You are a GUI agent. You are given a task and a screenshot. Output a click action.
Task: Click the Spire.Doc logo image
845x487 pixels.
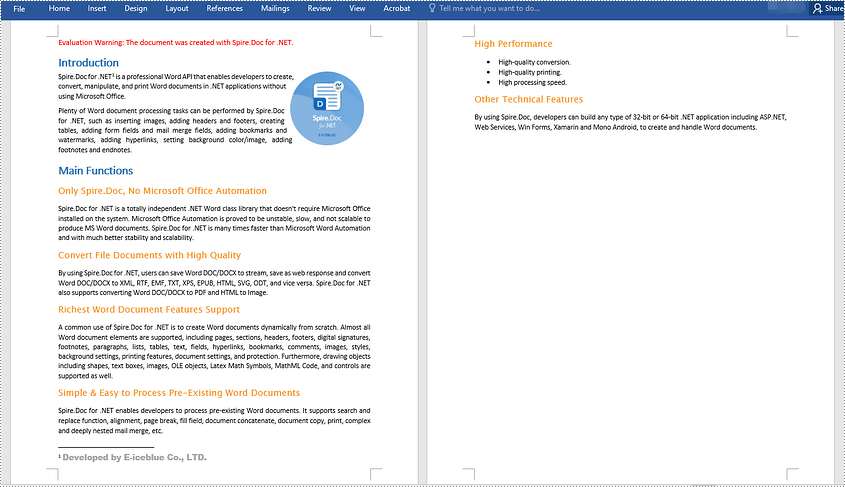click(327, 108)
